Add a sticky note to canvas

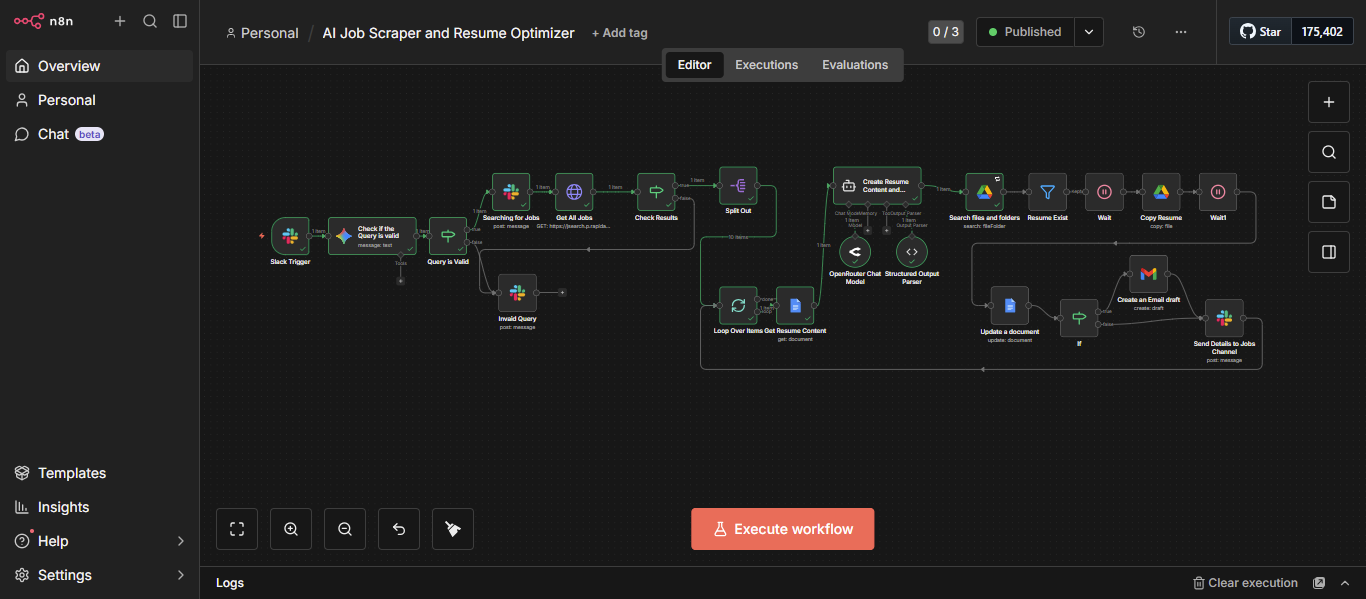1329,202
